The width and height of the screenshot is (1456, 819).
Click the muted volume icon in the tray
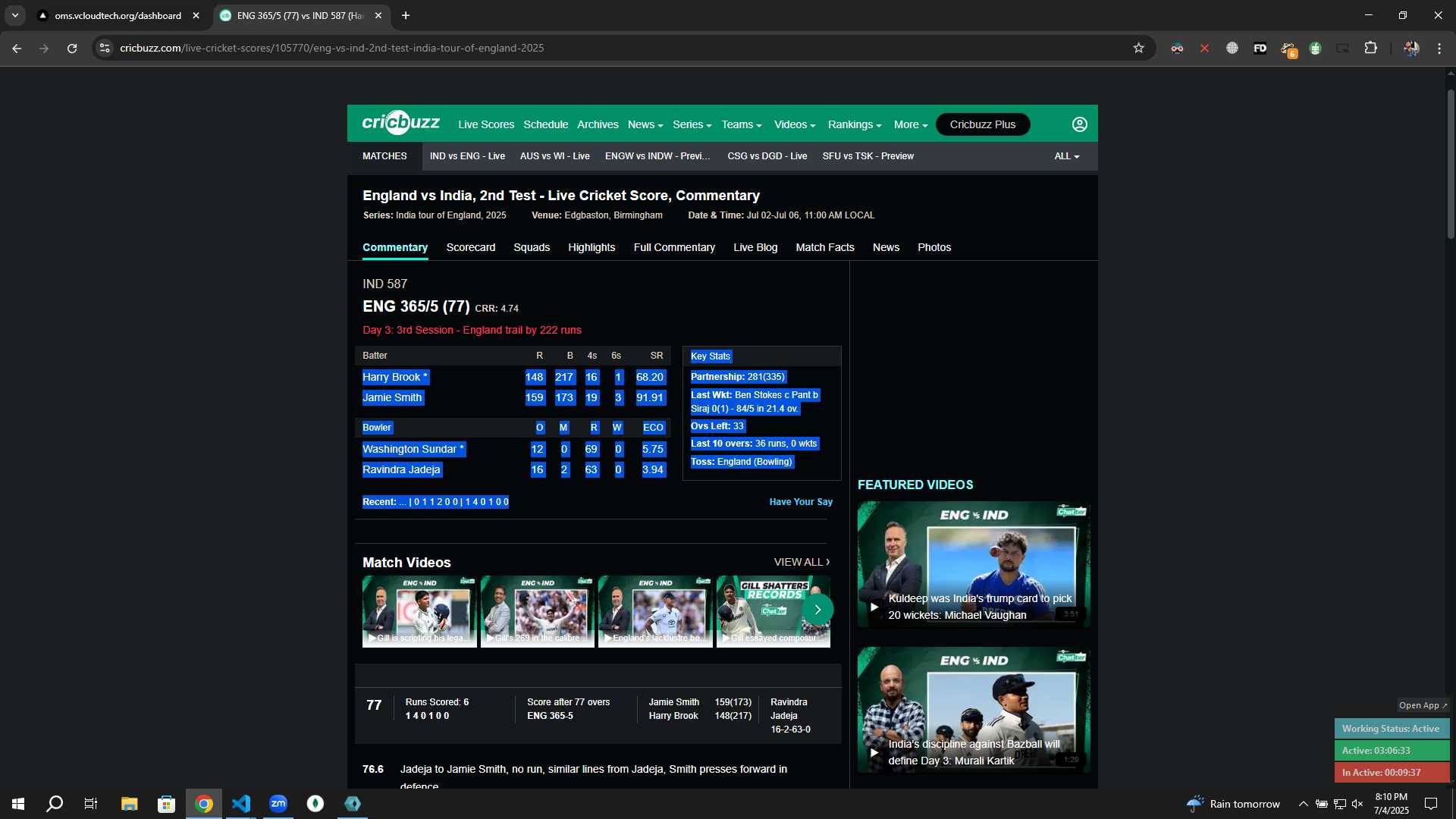pos(1357,804)
